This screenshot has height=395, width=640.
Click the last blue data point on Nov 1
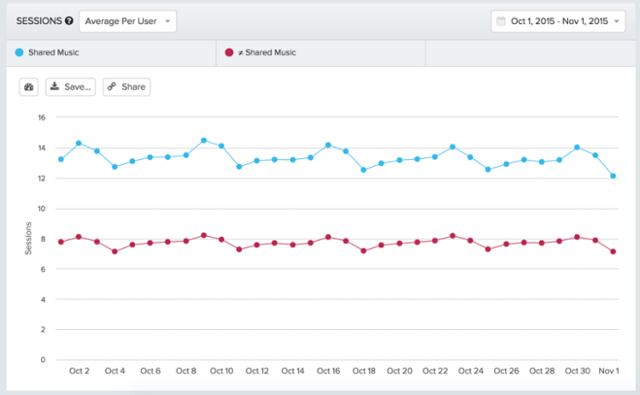[613, 176]
